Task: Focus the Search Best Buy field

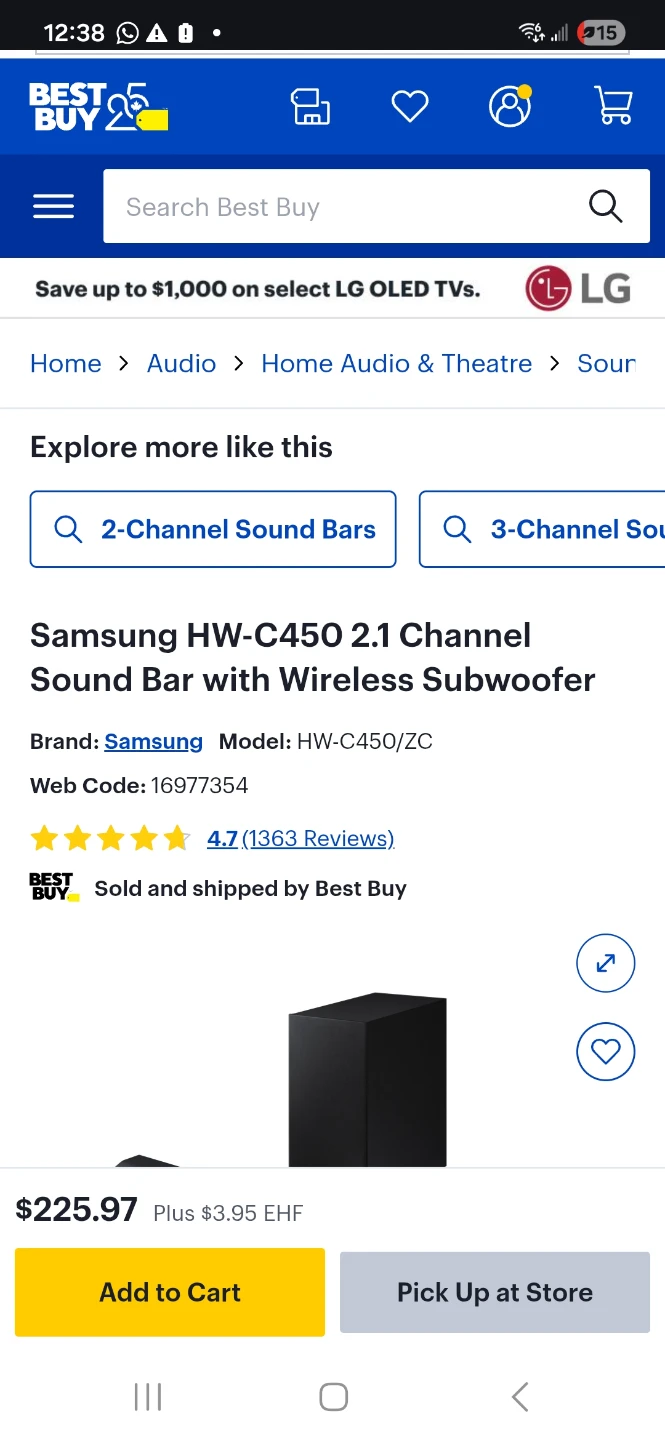Action: 340,207
